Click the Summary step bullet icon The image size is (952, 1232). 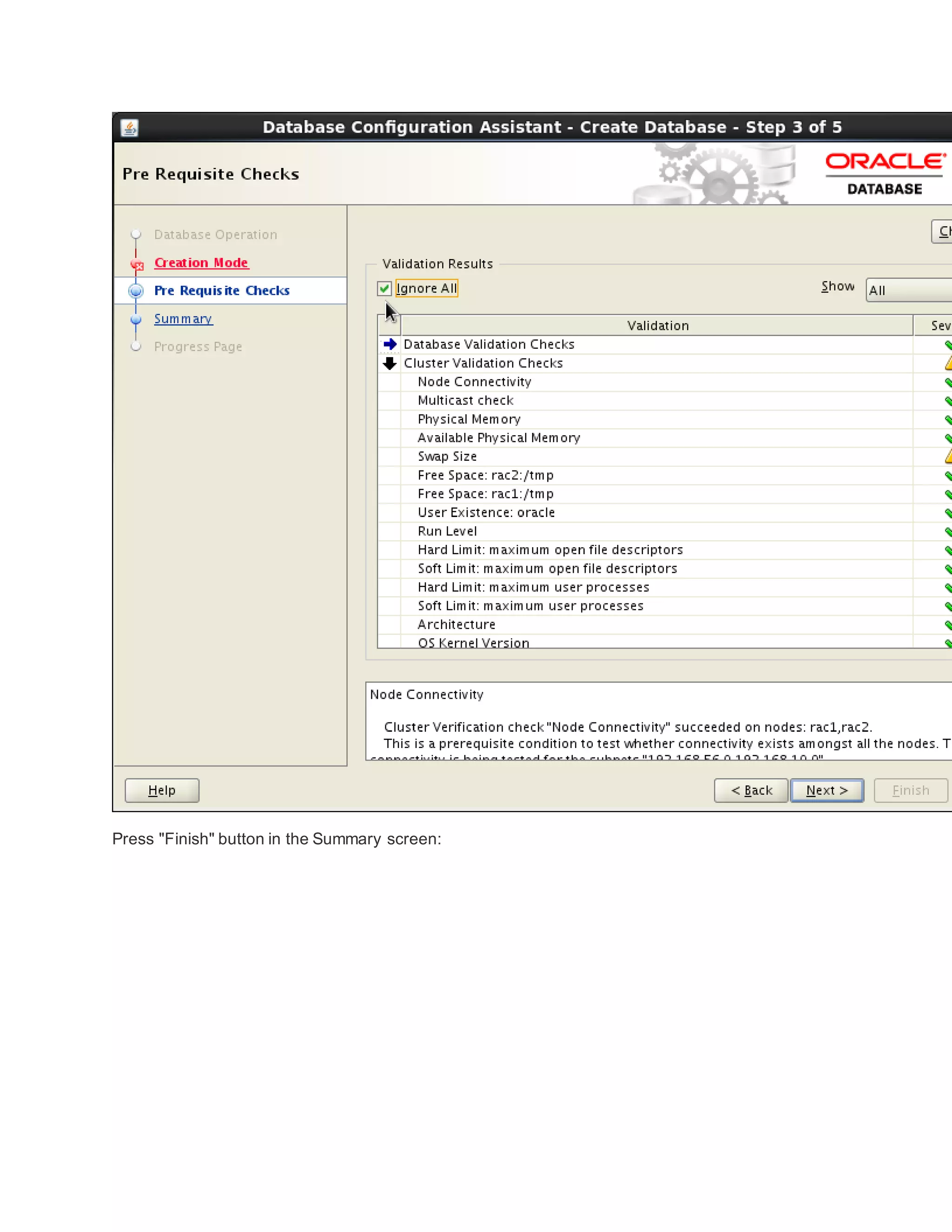[x=136, y=319]
